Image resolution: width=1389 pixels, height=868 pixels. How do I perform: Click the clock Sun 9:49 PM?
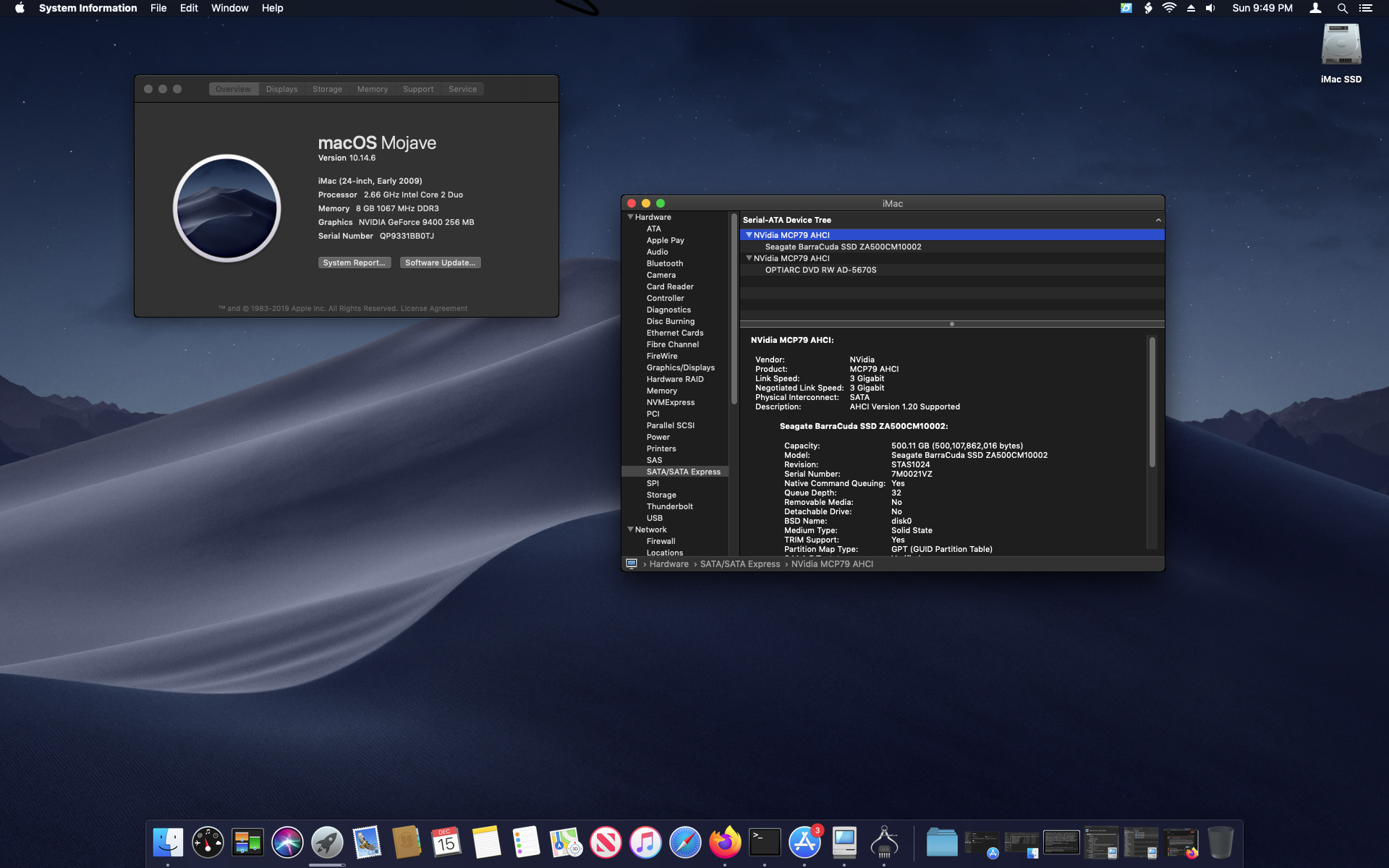point(1262,8)
